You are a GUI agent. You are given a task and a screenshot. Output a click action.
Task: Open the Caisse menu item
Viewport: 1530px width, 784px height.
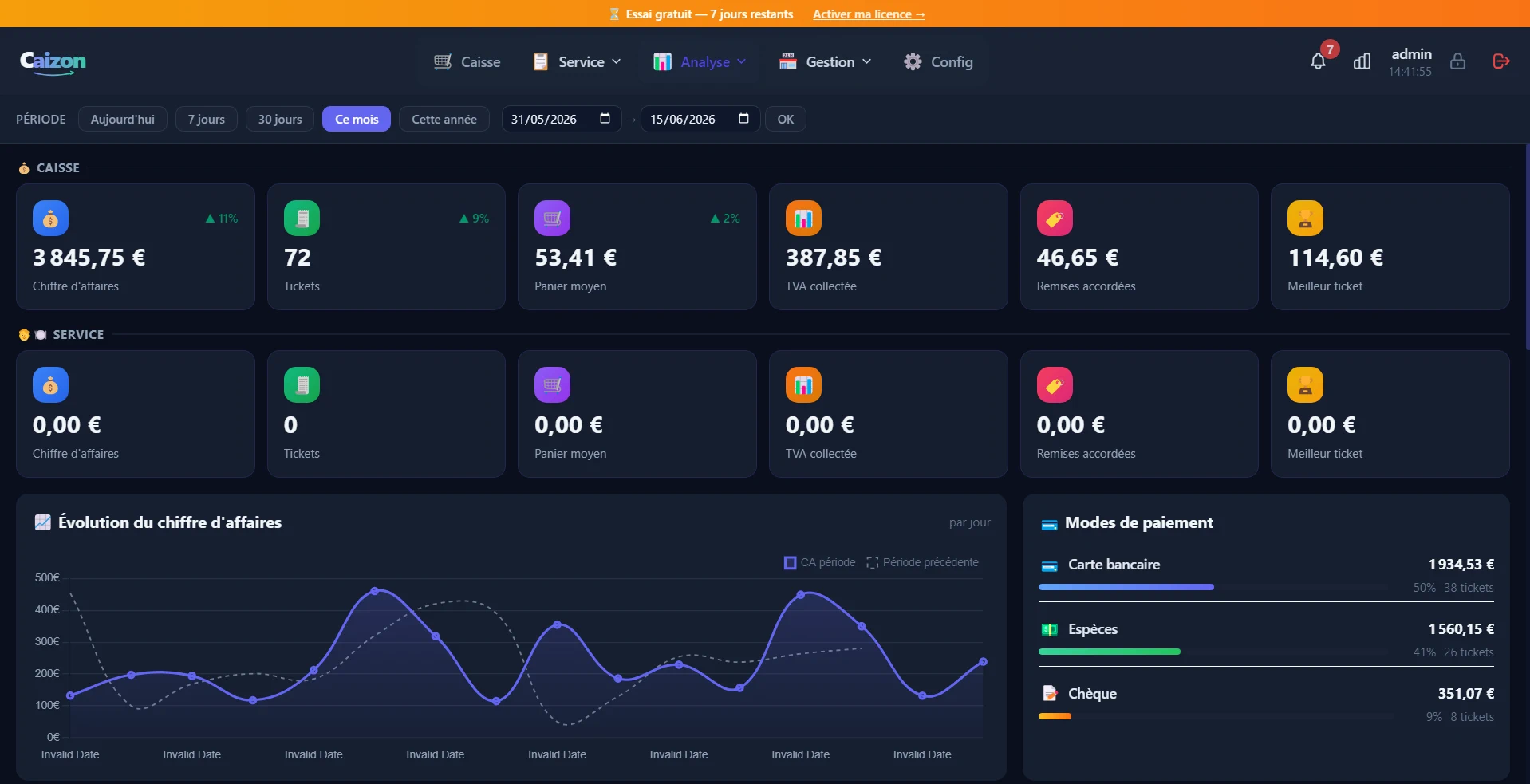(x=467, y=61)
